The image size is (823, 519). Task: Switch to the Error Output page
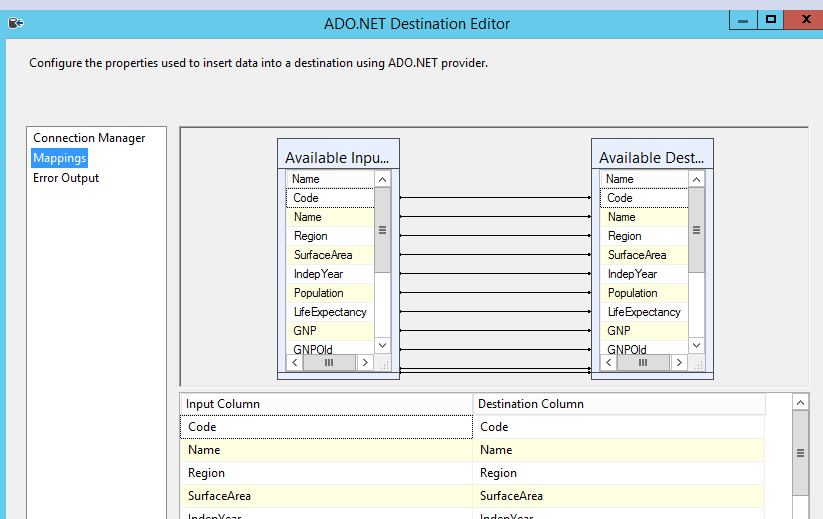coord(66,178)
